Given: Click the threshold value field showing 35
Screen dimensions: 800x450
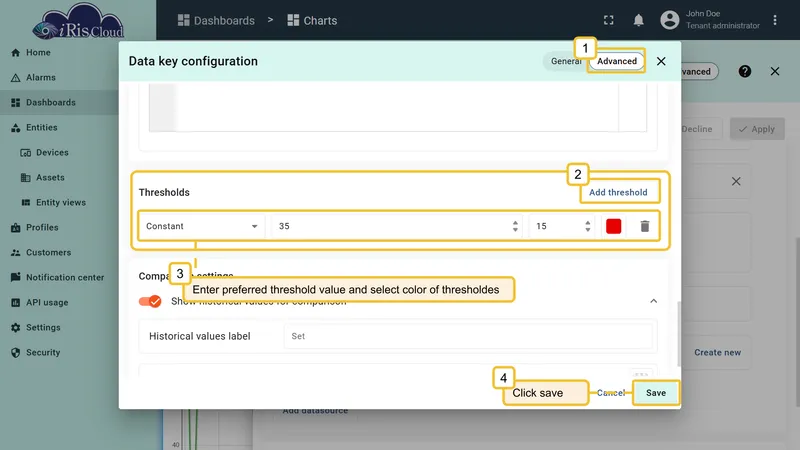Looking at the screenshot, I should [396, 226].
